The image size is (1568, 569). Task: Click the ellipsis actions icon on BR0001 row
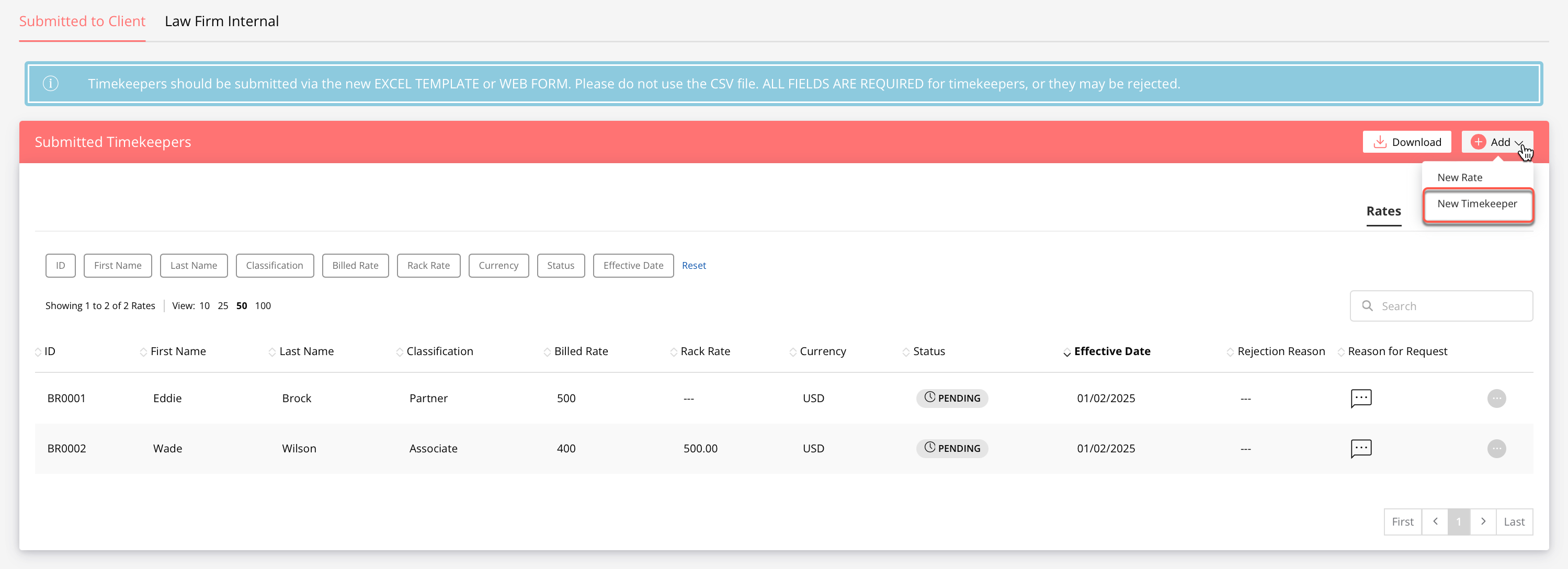pos(1497,398)
